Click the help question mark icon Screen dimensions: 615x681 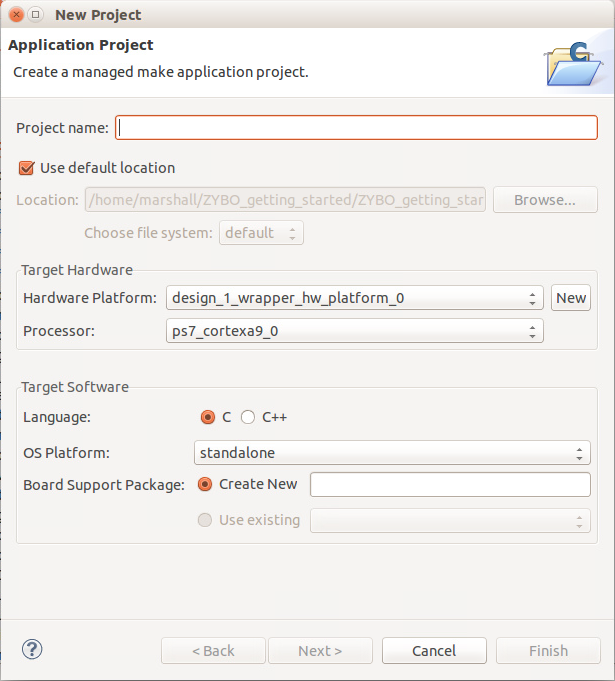(x=32, y=650)
